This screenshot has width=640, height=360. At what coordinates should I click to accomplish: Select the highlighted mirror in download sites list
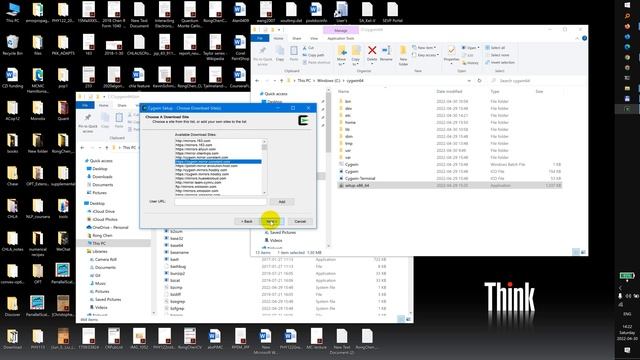218,162
